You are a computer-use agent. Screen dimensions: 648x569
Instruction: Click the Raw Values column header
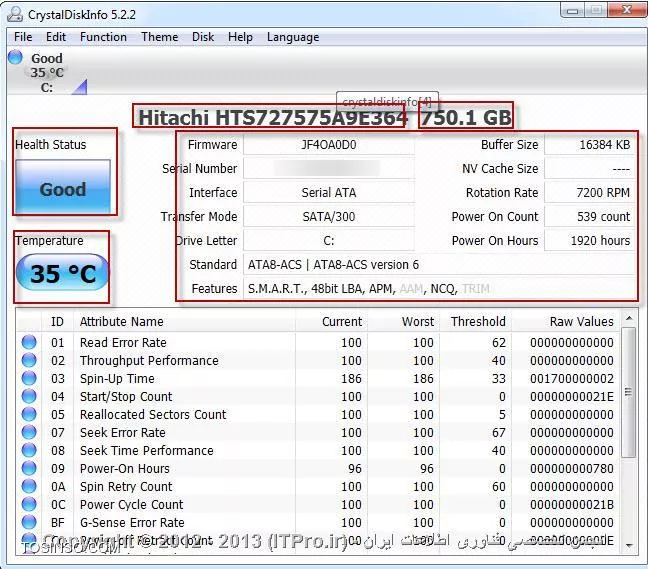[565, 321]
